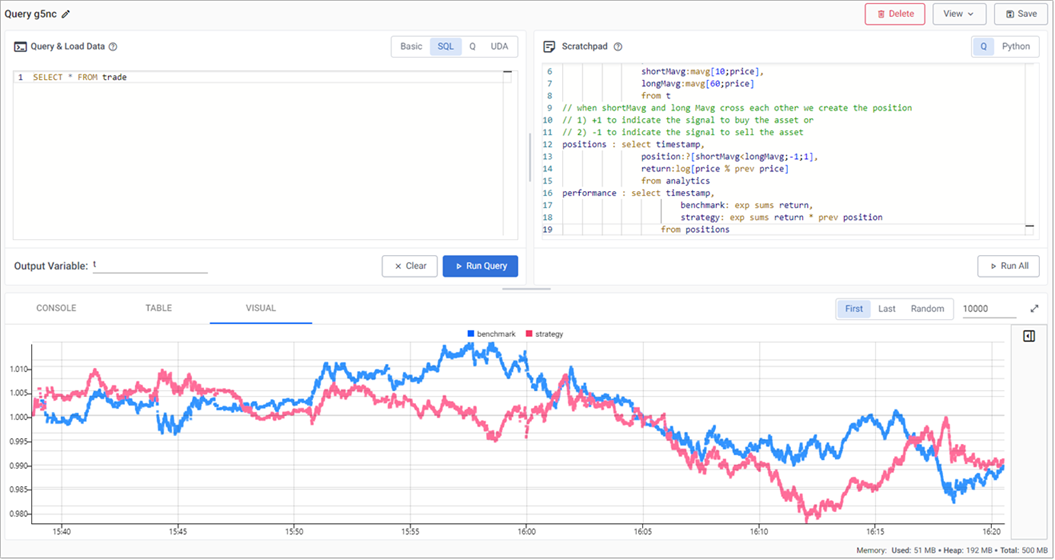The width and height of the screenshot is (1055, 560).
Task: Open the View dropdown menu
Action: [959, 14]
